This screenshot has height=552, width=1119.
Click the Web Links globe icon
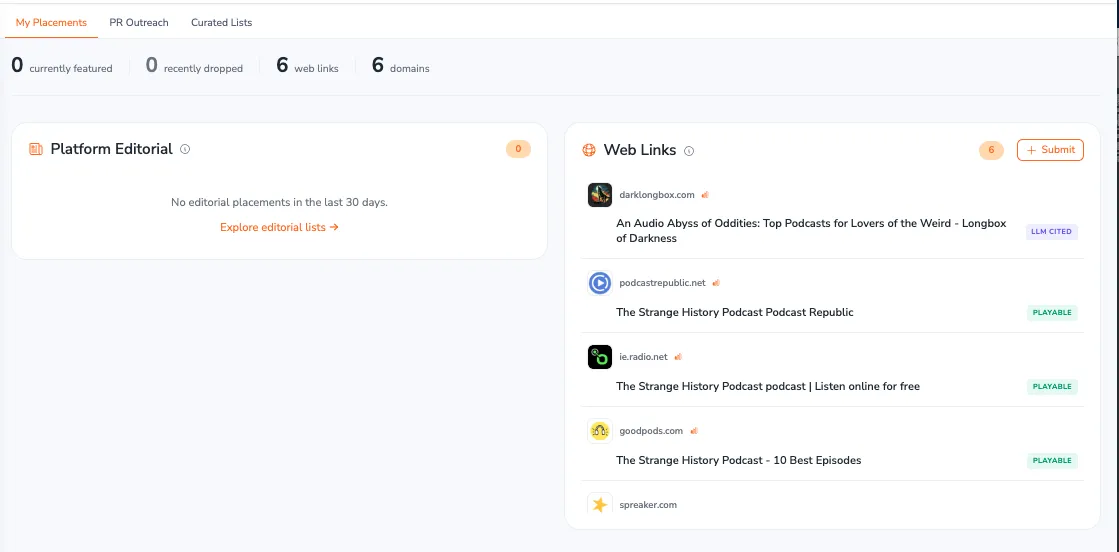click(x=589, y=150)
